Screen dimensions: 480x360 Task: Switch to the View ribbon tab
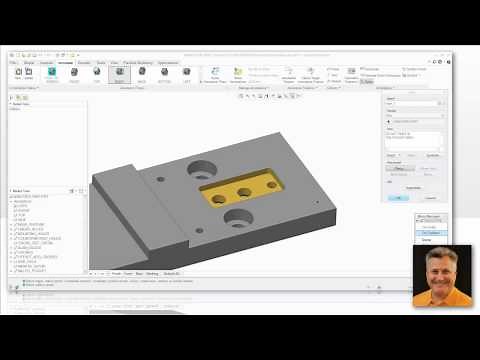coord(114,63)
